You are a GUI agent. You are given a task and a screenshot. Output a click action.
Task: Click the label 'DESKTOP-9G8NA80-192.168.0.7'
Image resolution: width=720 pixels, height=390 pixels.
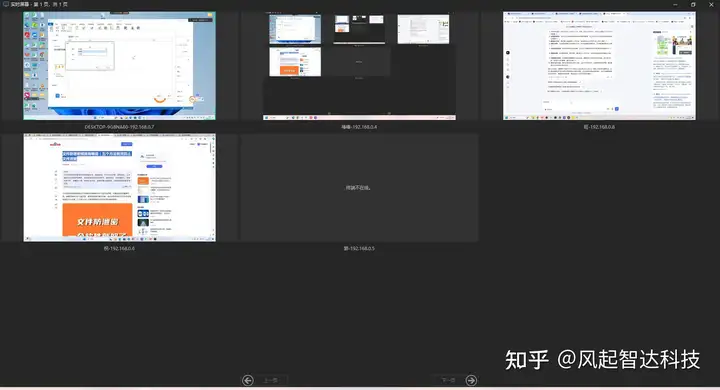[119, 127]
